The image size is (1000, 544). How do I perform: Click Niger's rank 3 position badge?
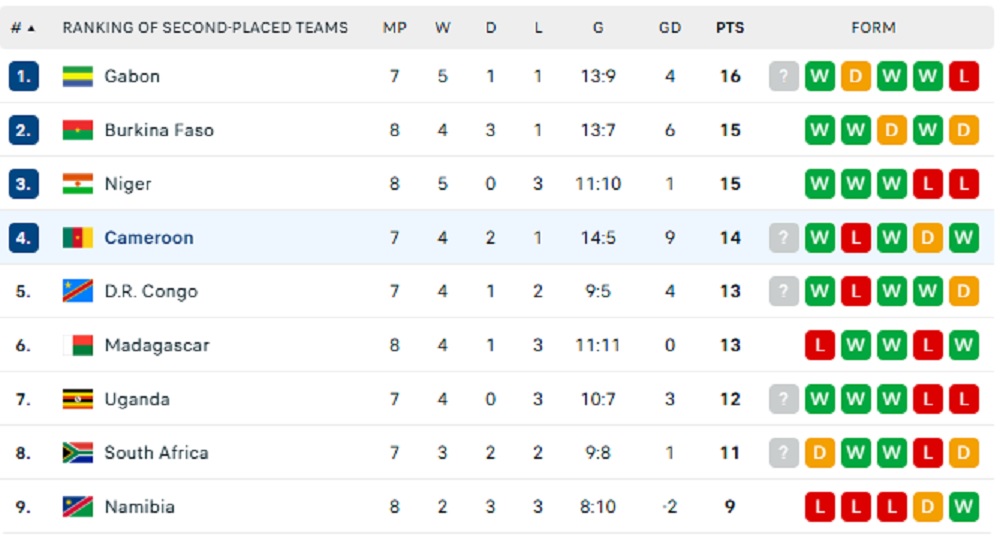point(24,184)
